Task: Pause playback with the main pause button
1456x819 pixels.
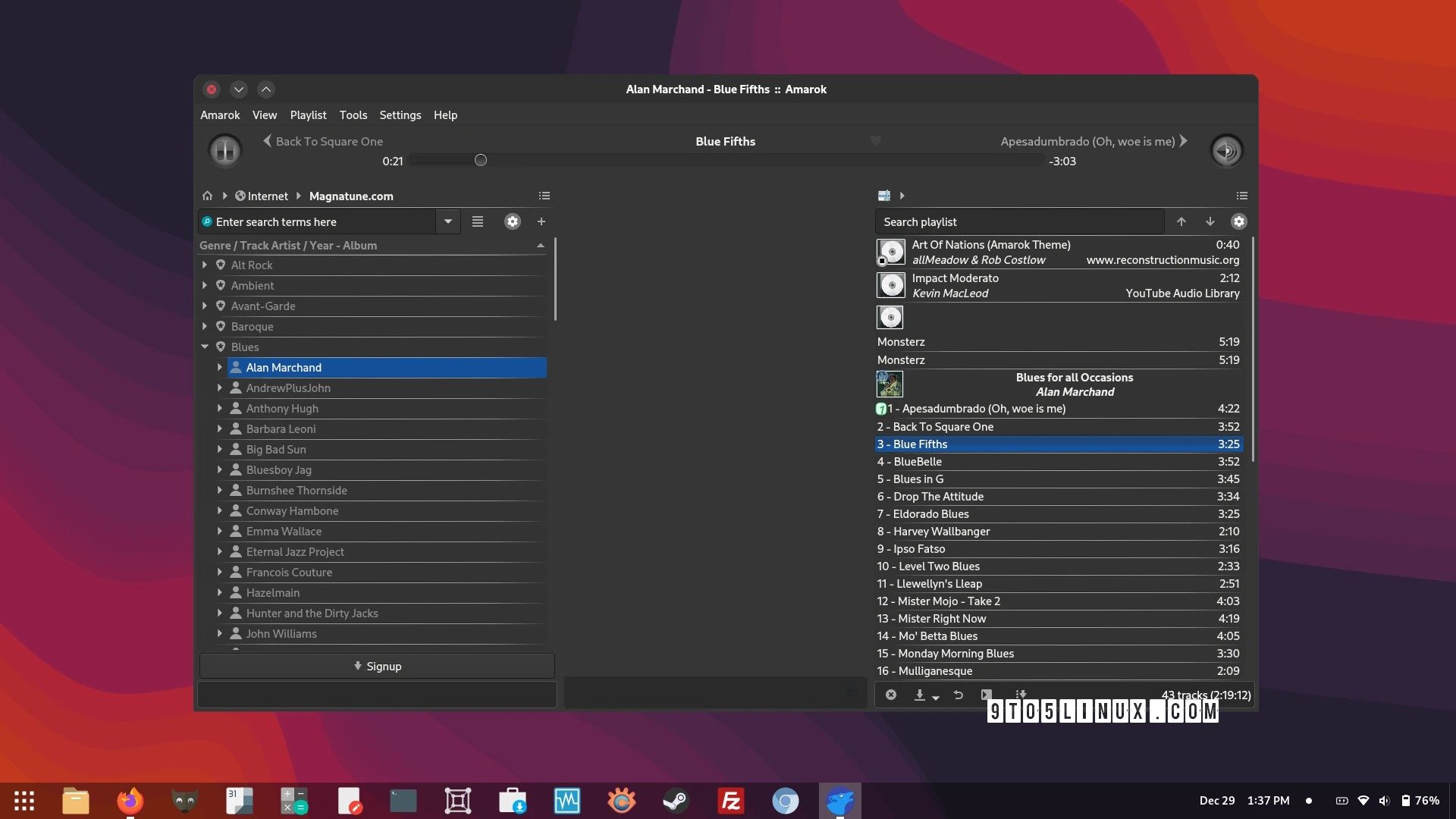Action: tap(225, 151)
